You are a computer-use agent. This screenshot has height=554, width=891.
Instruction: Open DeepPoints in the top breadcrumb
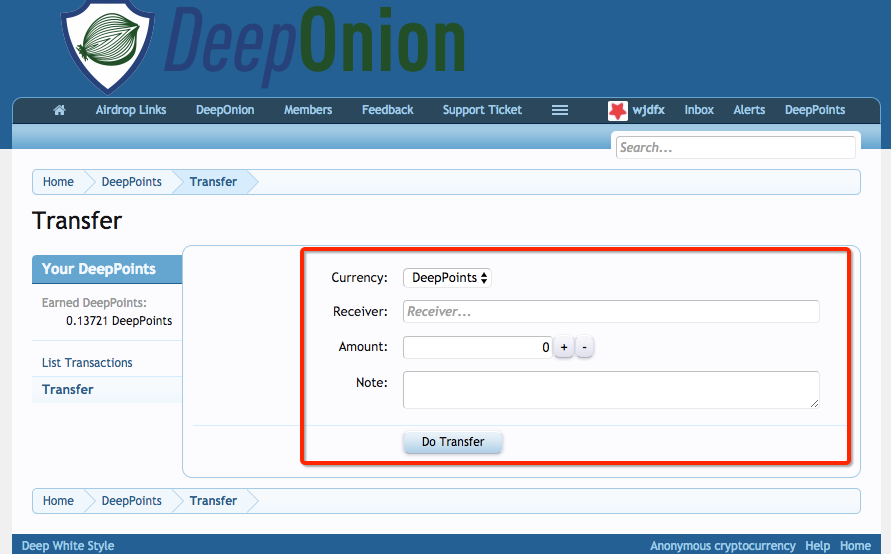(x=131, y=182)
